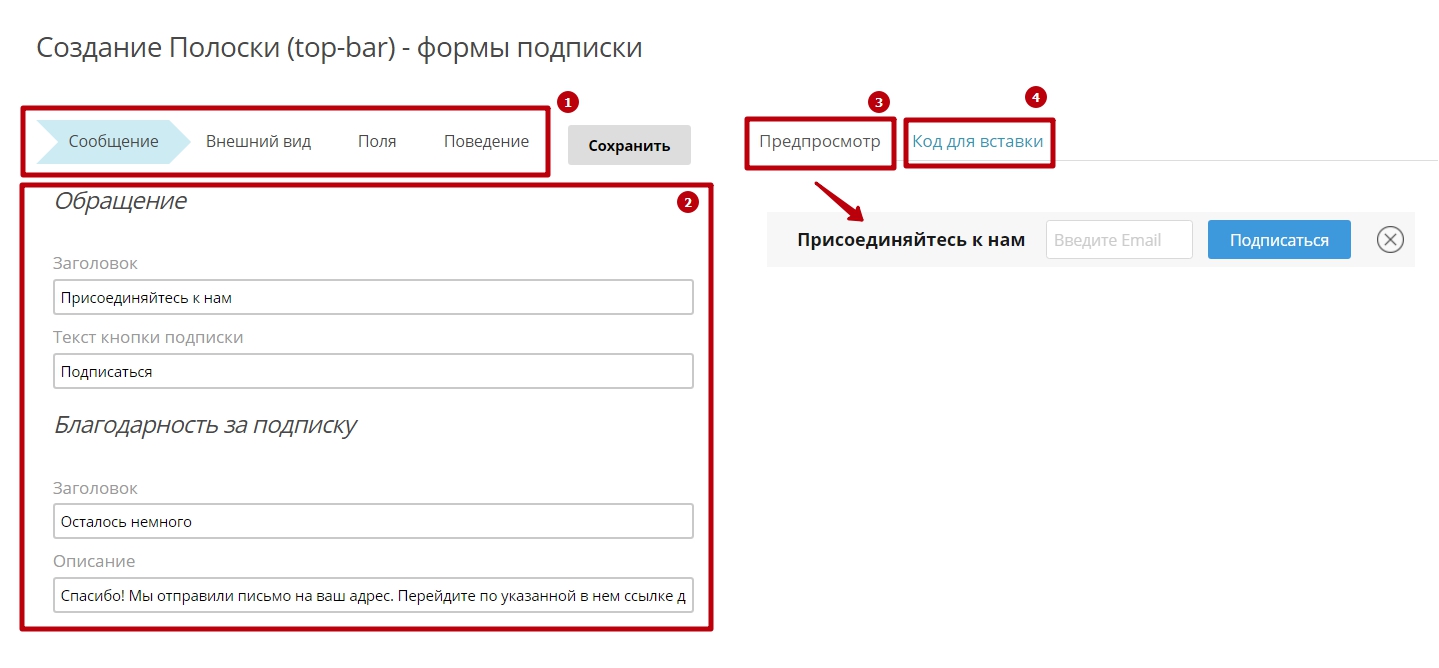This screenshot has height=668, width=1439.
Task: Click the red annotation marker number 2
Action: coord(687,202)
